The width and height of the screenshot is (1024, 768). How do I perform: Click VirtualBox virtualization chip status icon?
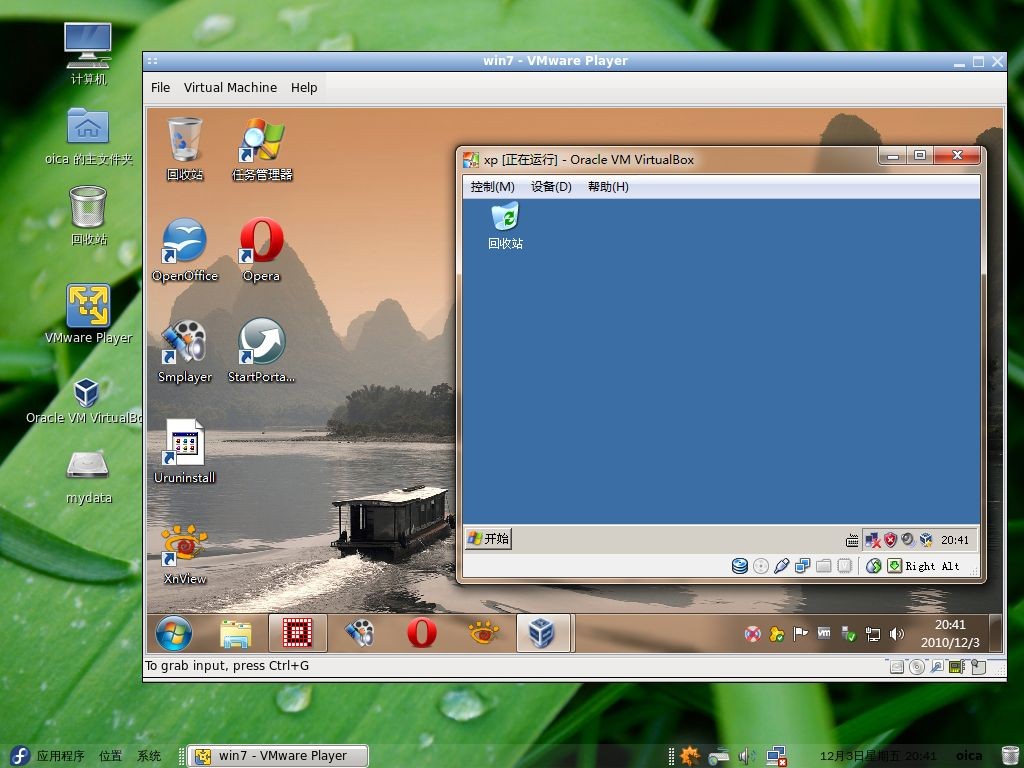click(844, 566)
